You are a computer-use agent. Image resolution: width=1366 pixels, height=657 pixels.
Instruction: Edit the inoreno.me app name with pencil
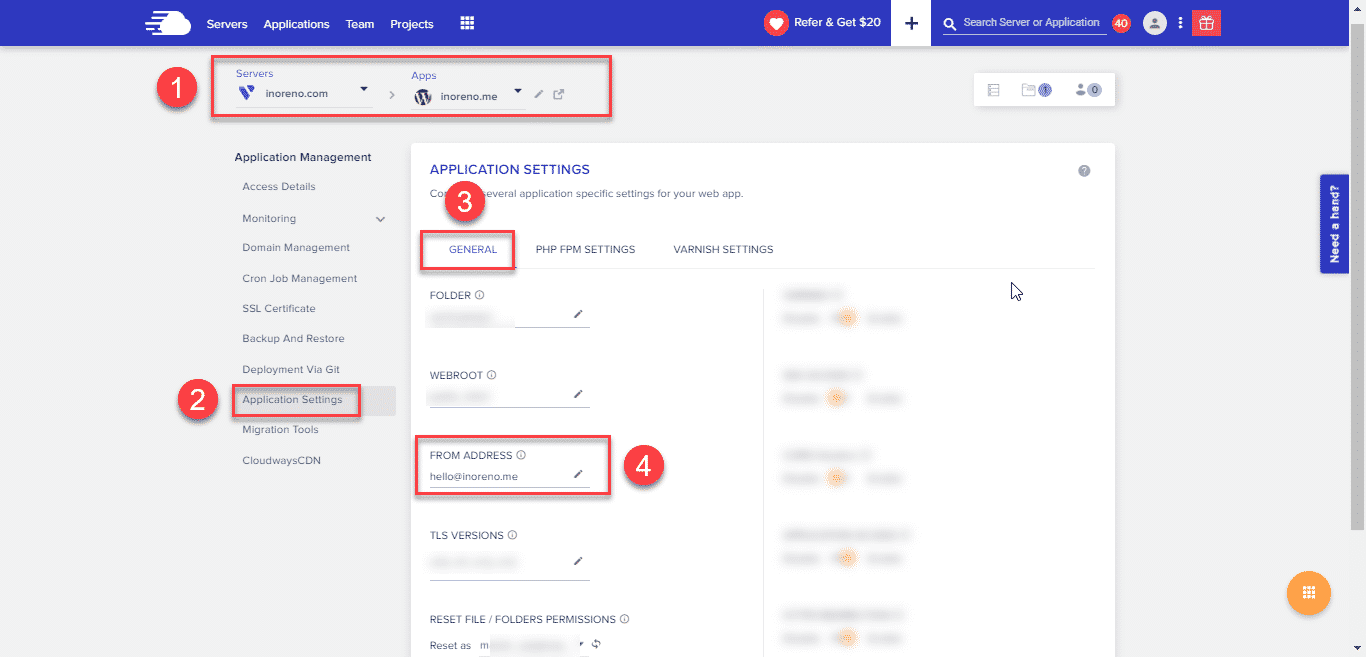pos(539,95)
